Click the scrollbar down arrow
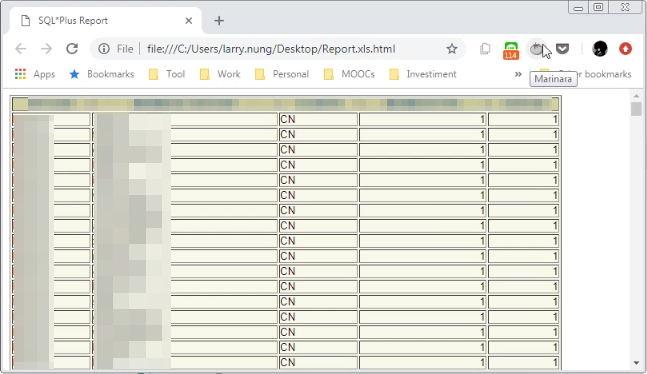This screenshot has height=374, width=647. [636, 363]
